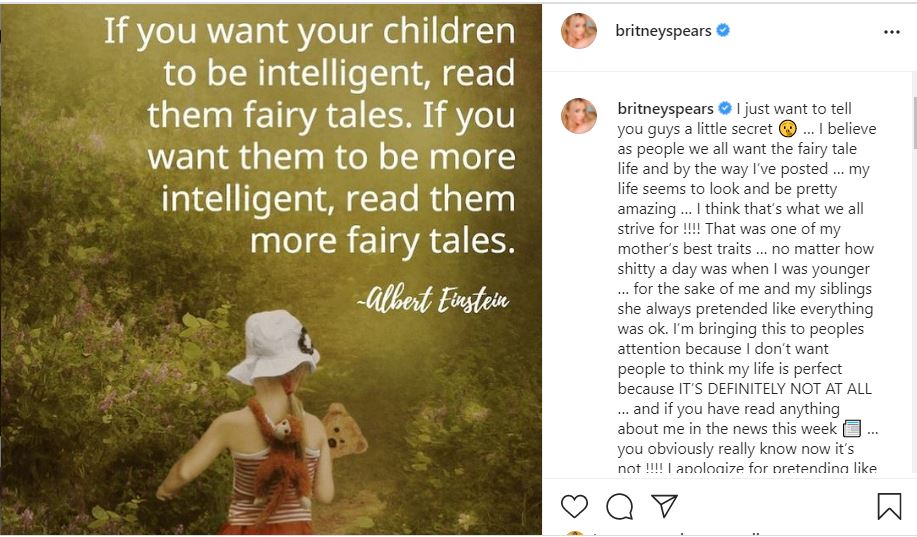
Task: Click the teddy bear in the post photo
Action: pyautogui.click(x=344, y=430)
